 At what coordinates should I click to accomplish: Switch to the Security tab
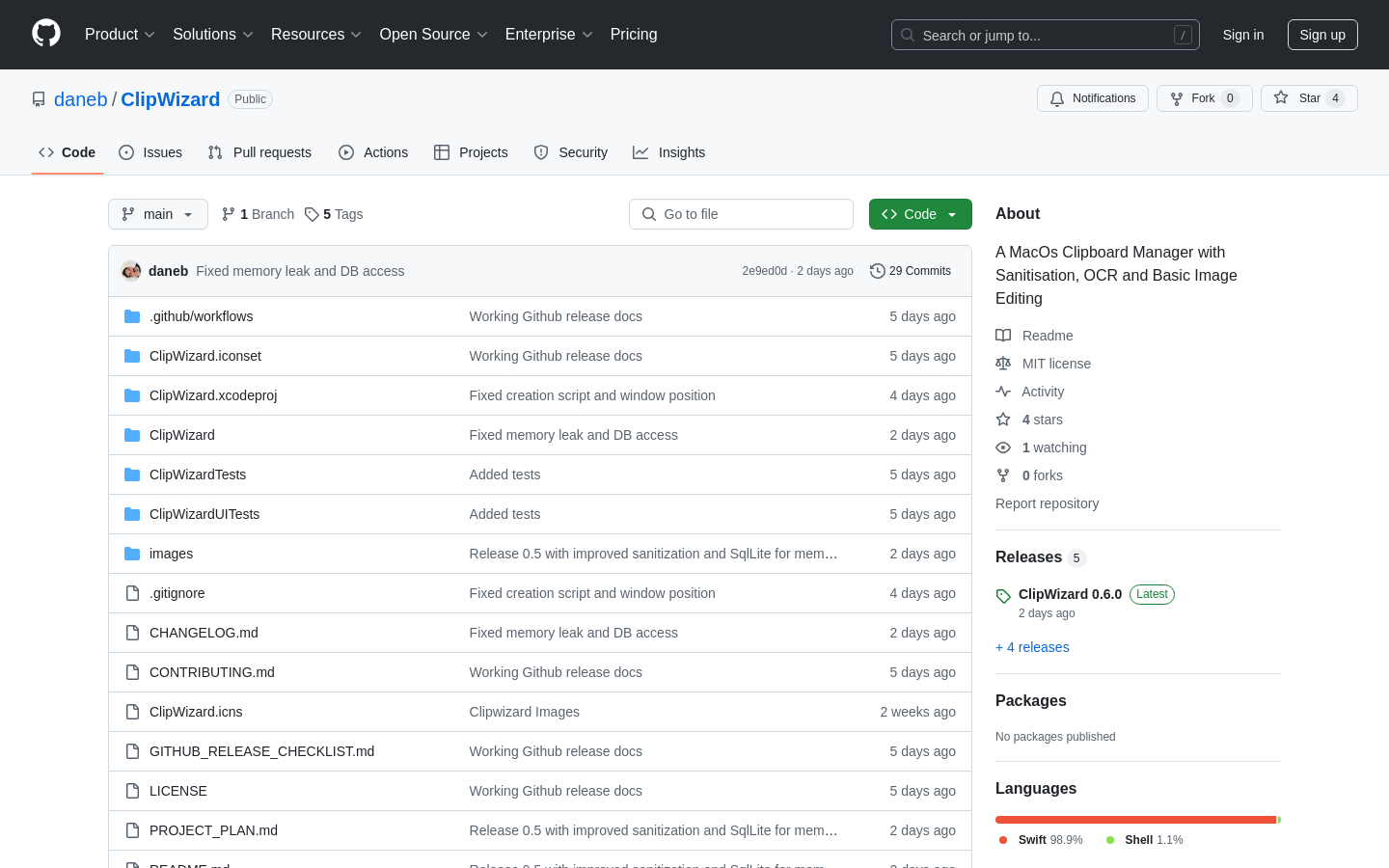click(x=571, y=152)
